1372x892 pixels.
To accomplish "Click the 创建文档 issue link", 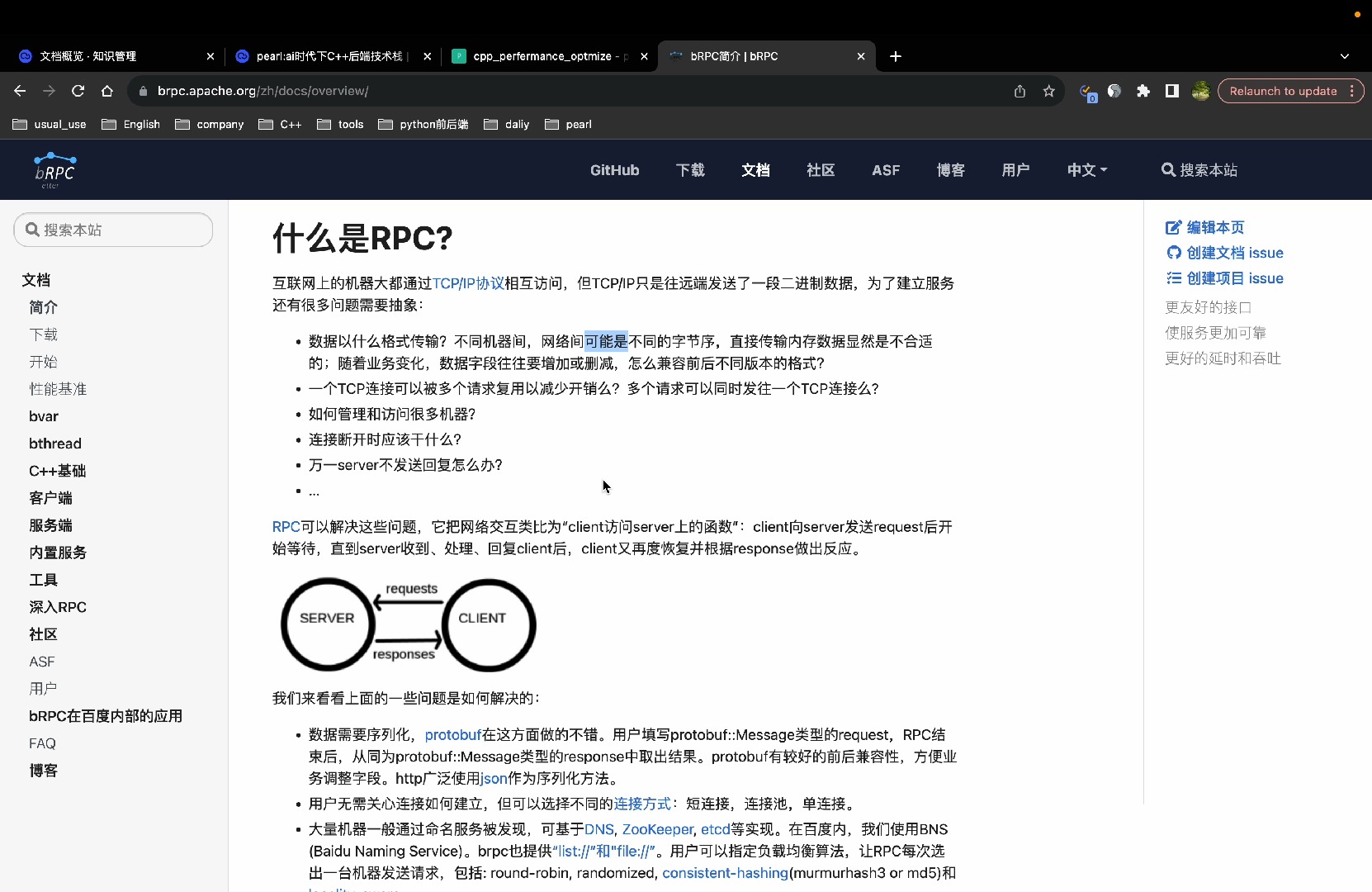I will click(x=1224, y=253).
